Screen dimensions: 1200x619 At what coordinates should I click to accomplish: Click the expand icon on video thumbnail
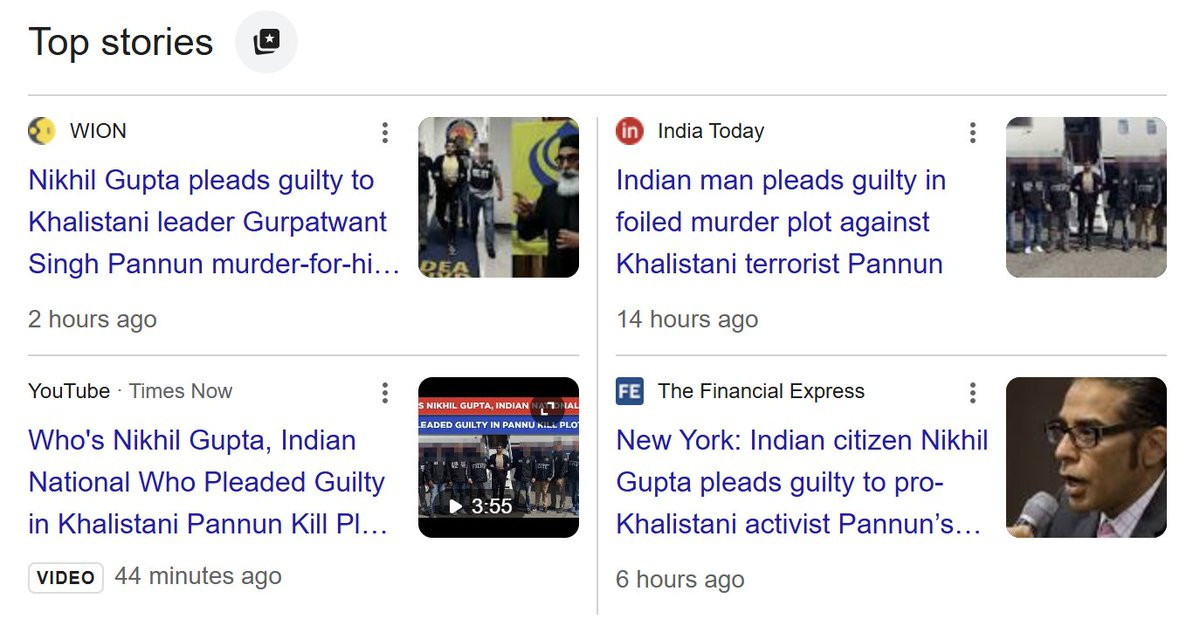coord(547,406)
